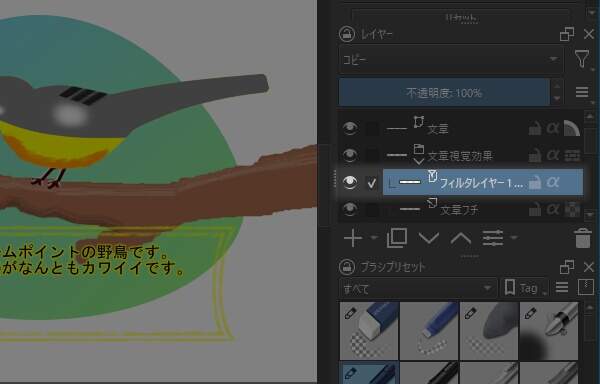The image size is (600, 384).
Task: Uncheck the フィルタレイヤー 1 layer checkbox
Action: 372,183
